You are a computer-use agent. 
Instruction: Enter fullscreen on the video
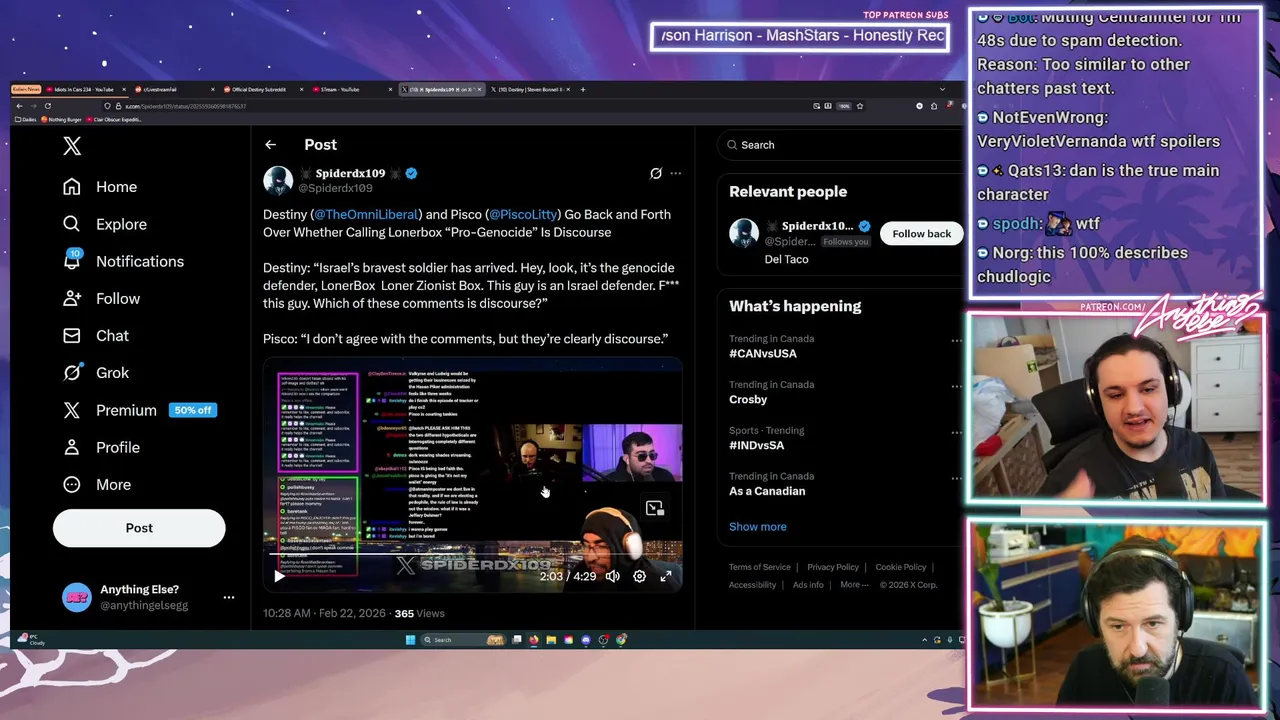pos(666,576)
